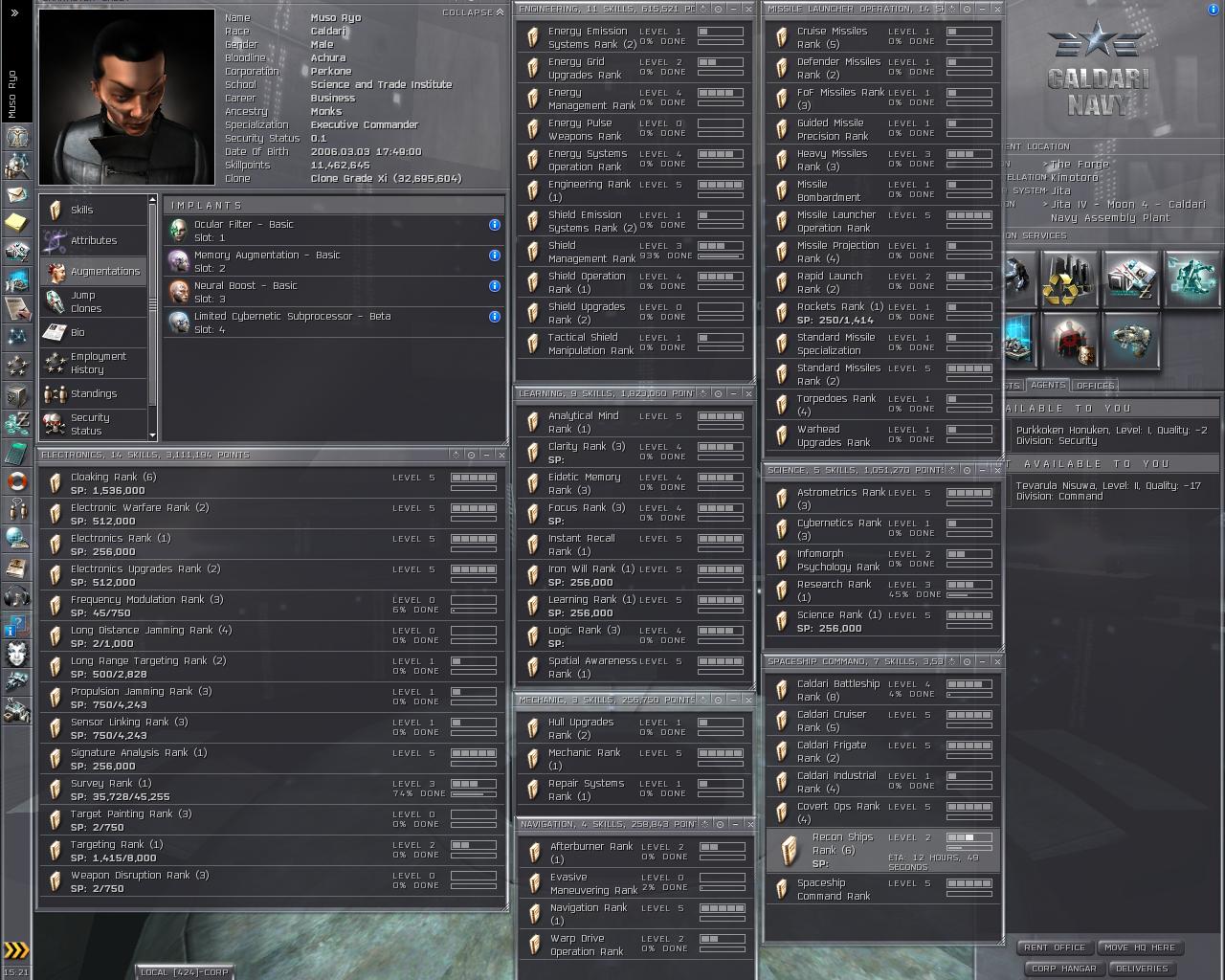Click the pale face icon in sidebar
The image size is (1225, 980).
[x=16, y=654]
